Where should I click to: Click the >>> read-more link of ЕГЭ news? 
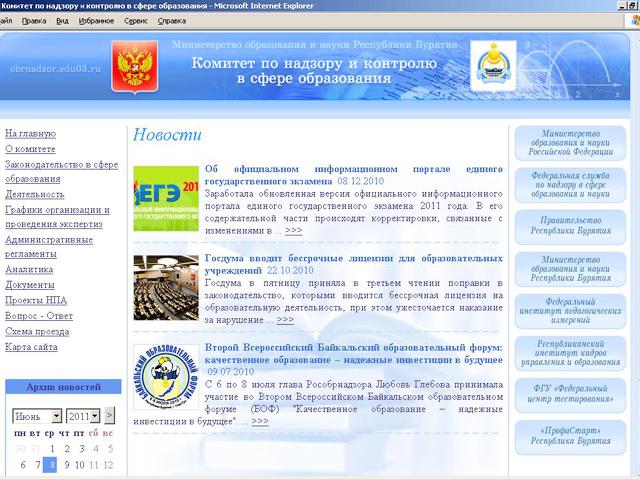pos(293,231)
